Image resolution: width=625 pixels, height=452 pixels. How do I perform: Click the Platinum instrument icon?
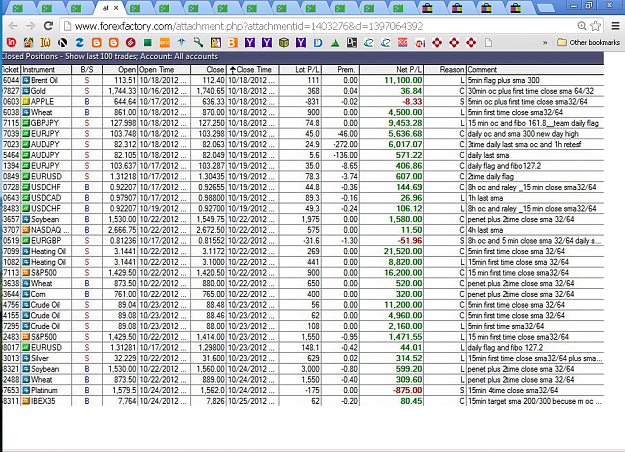(26, 391)
